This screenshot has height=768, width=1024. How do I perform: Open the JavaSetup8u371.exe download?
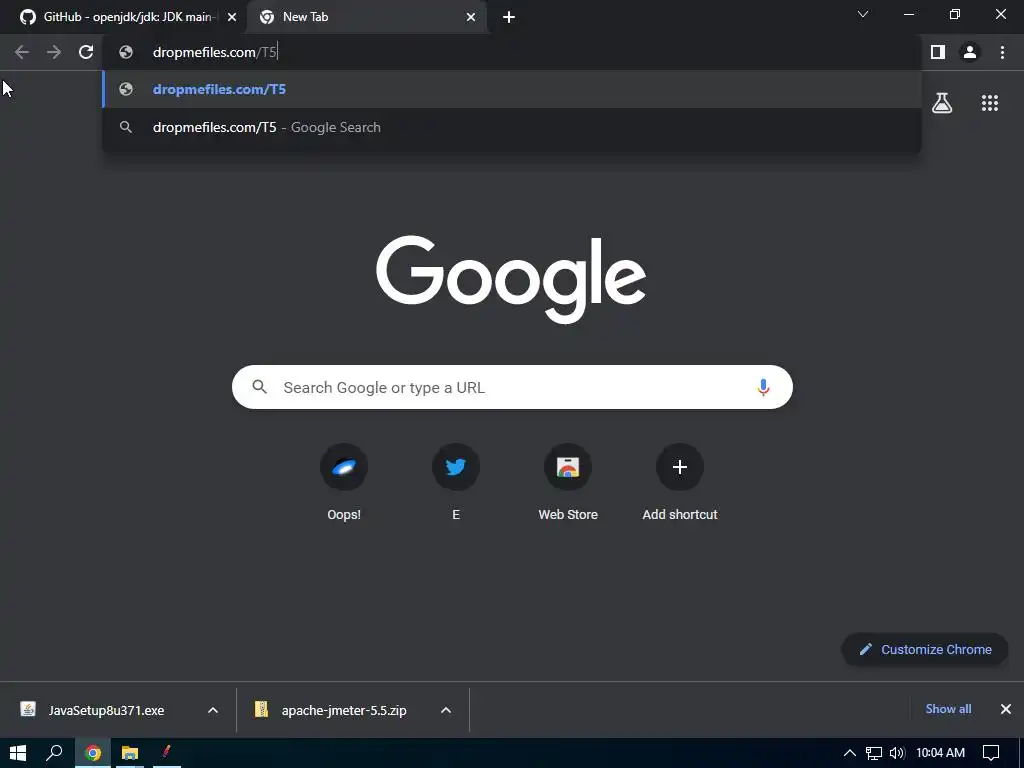108,710
